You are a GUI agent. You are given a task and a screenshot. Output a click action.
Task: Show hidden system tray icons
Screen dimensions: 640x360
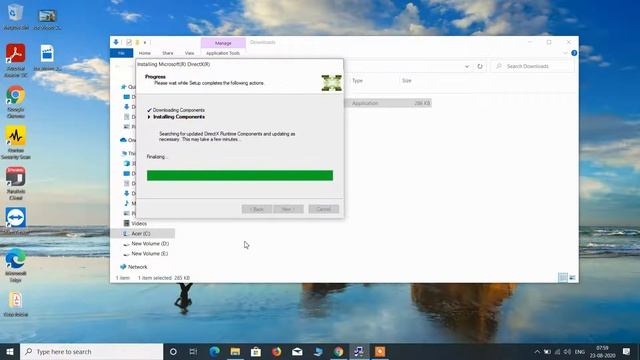tap(537, 351)
